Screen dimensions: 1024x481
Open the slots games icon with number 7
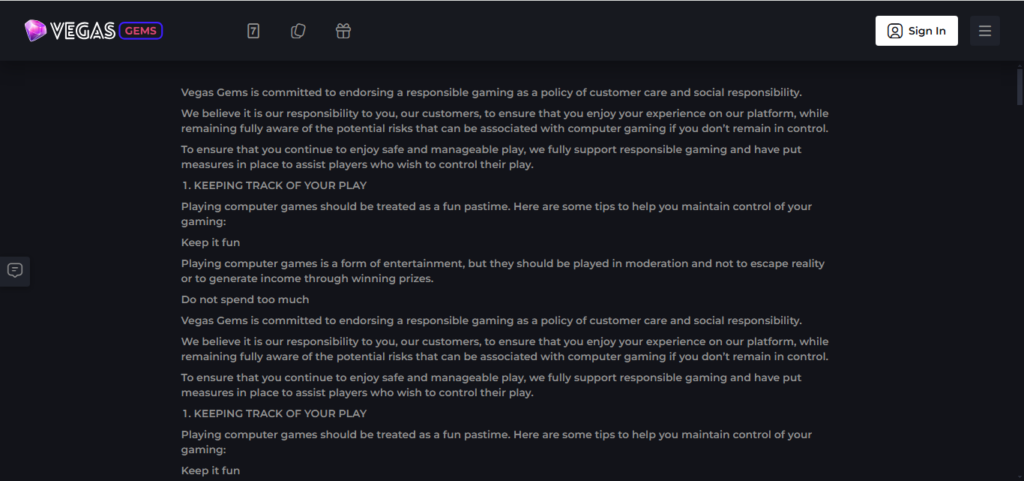pos(253,31)
